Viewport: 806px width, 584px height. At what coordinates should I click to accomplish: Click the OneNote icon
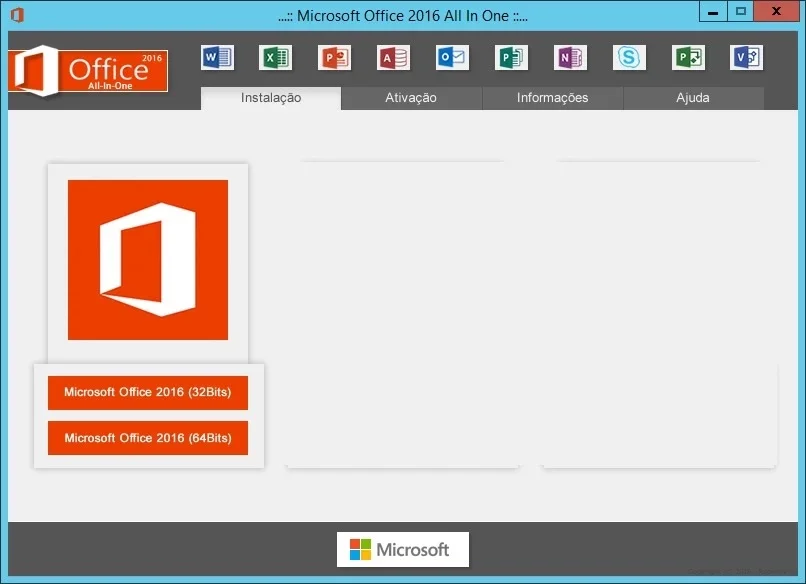pos(570,58)
